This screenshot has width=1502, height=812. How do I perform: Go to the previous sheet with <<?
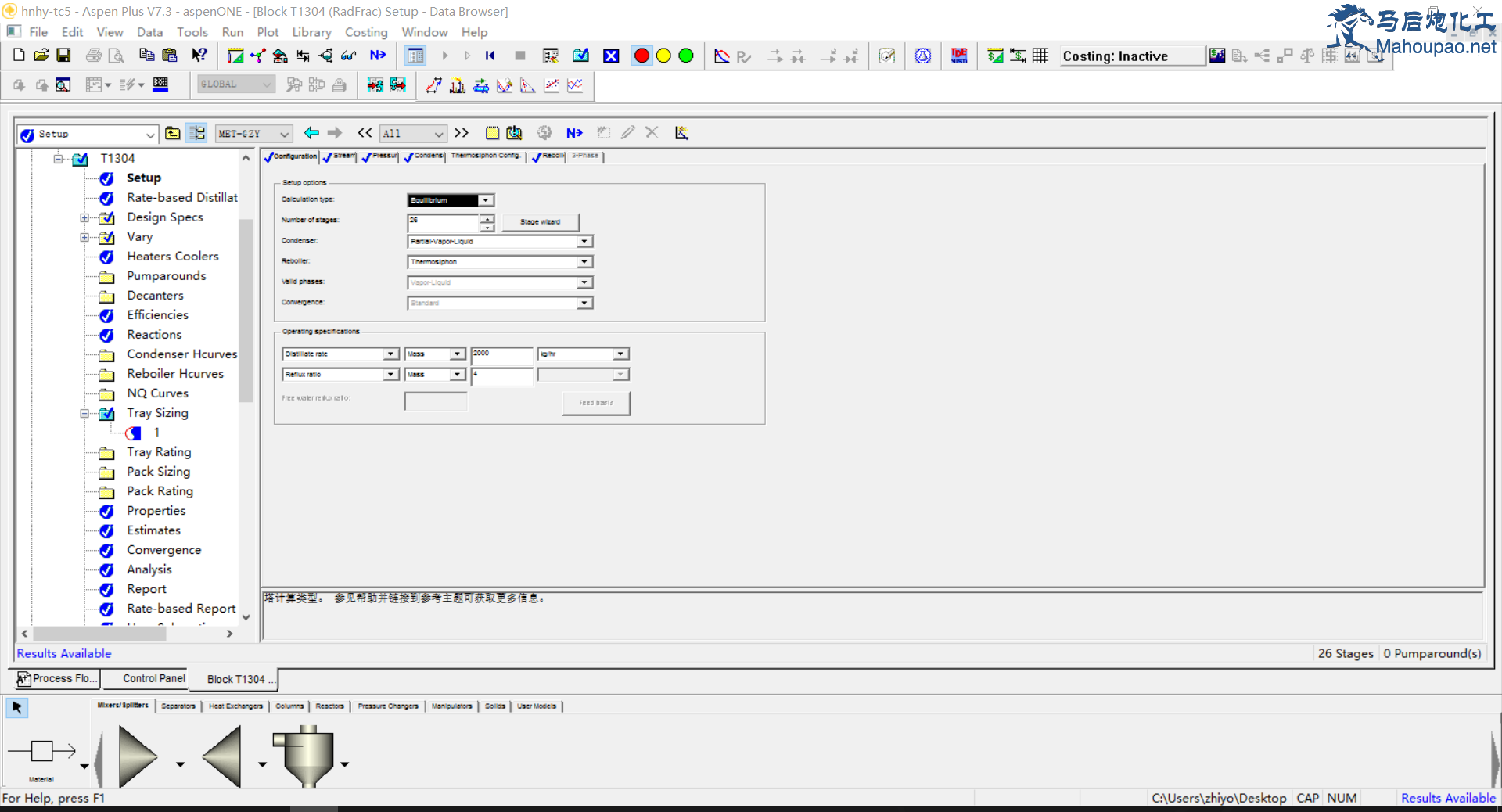tap(365, 133)
